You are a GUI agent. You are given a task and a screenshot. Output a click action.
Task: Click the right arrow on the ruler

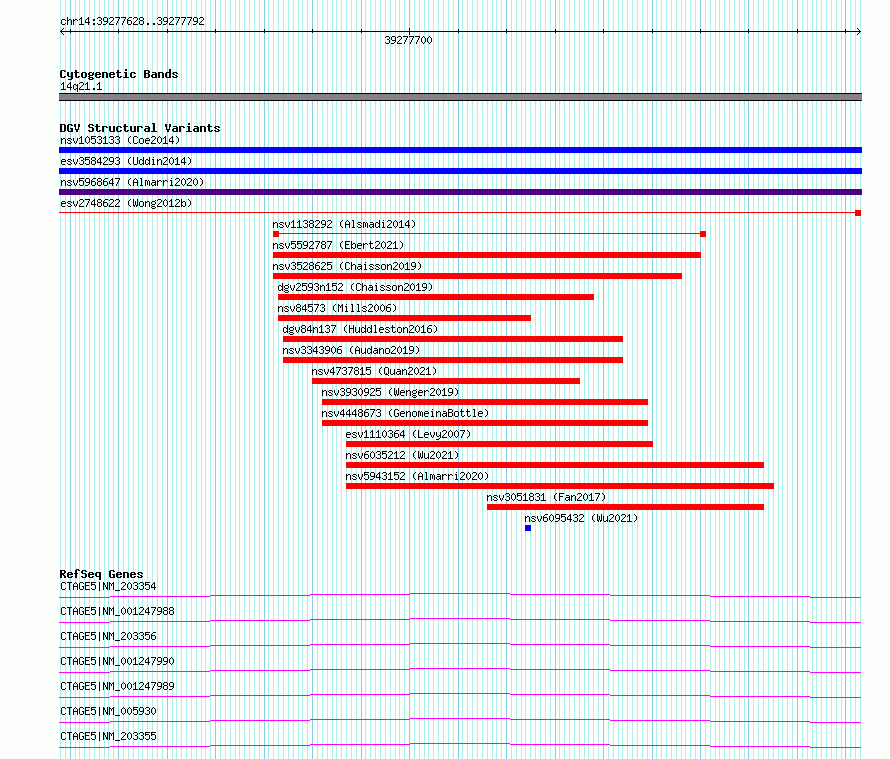pos(858,32)
